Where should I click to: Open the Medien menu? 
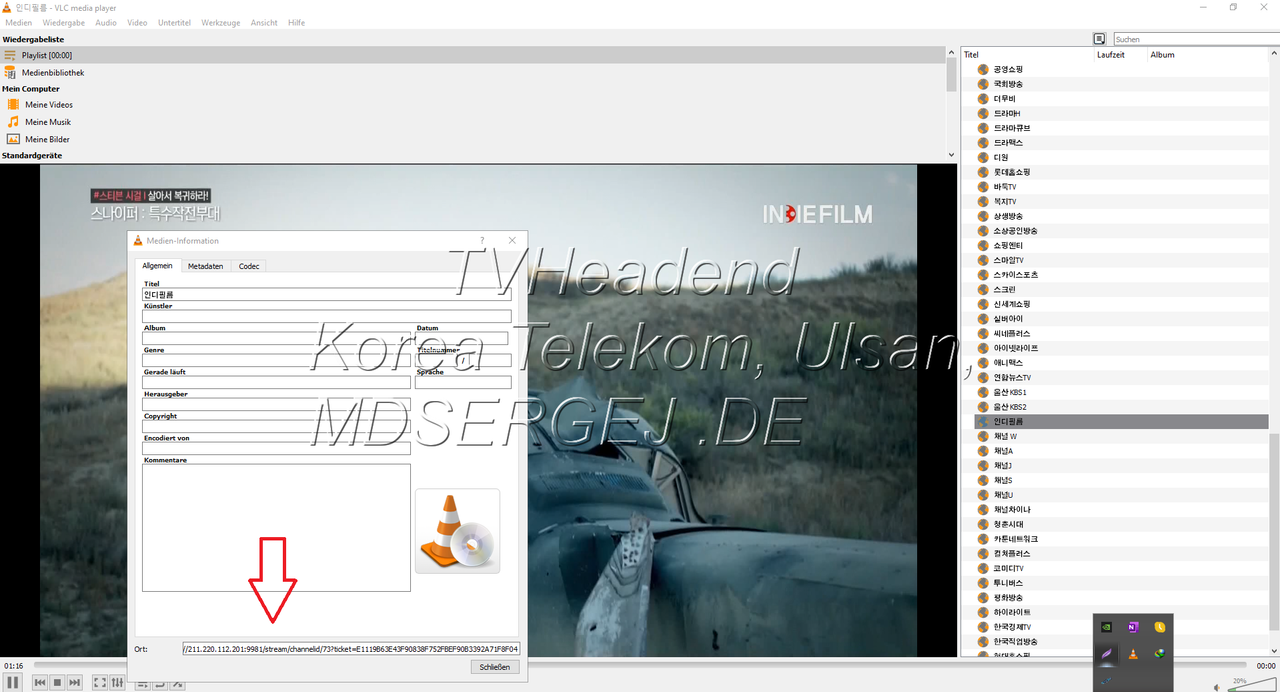pos(19,22)
